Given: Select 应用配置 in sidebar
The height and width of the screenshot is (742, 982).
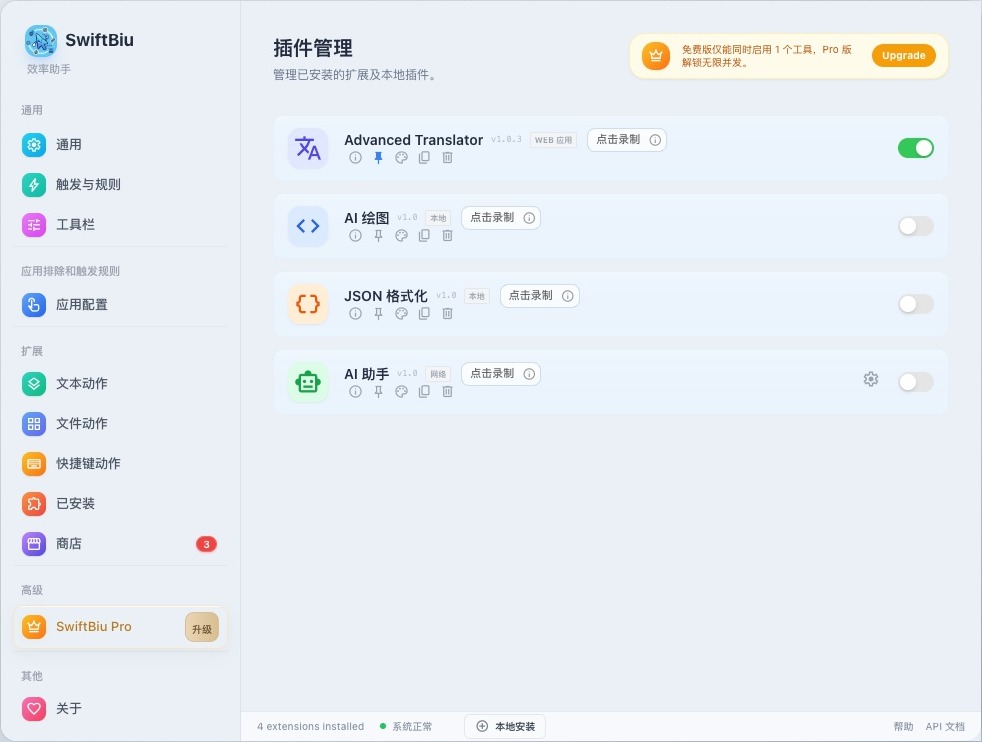Looking at the screenshot, I should click(x=120, y=305).
